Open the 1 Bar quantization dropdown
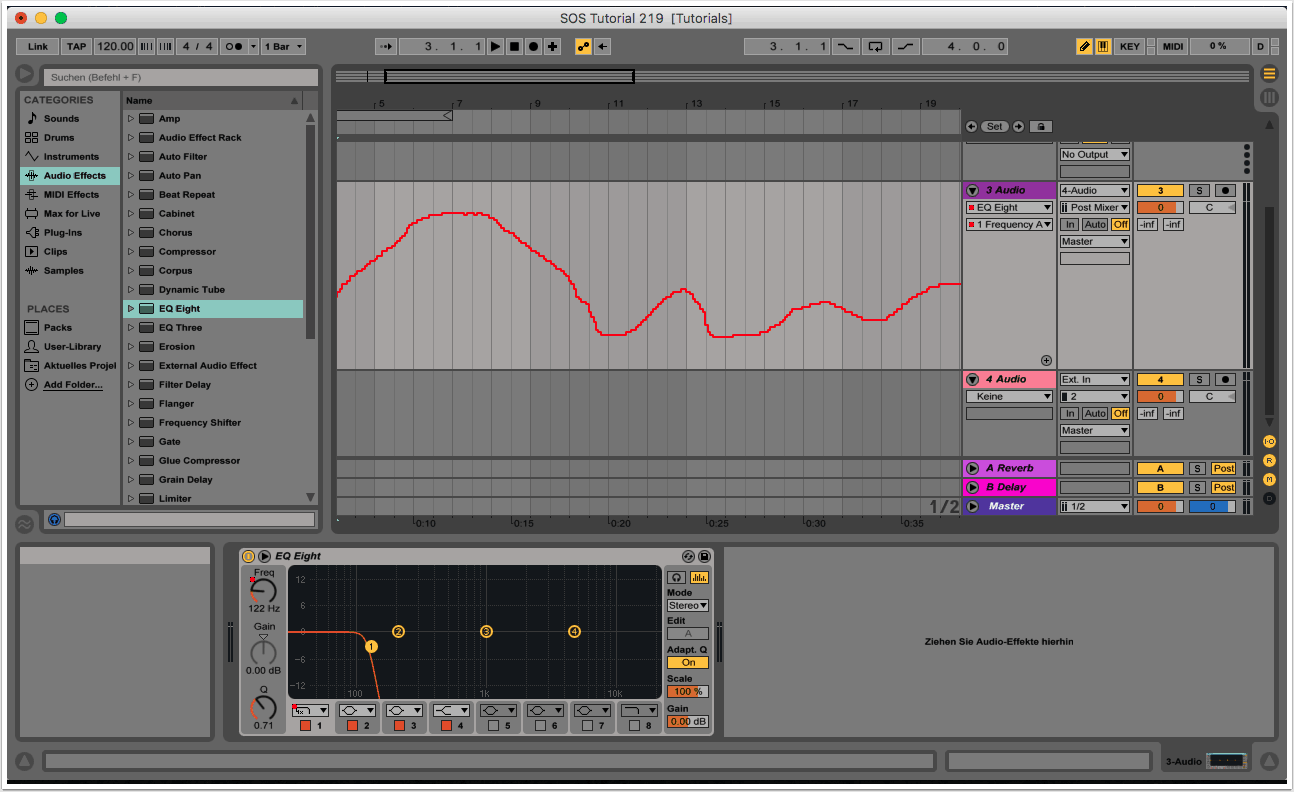Image resolution: width=1294 pixels, height=792 pixels. [284, 47]
